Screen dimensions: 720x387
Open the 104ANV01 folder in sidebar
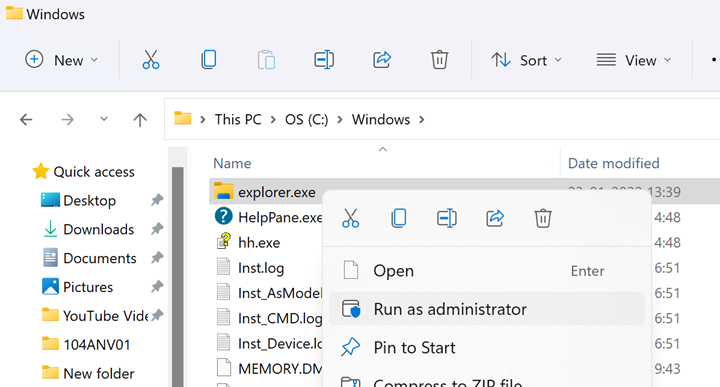[97, 344]
